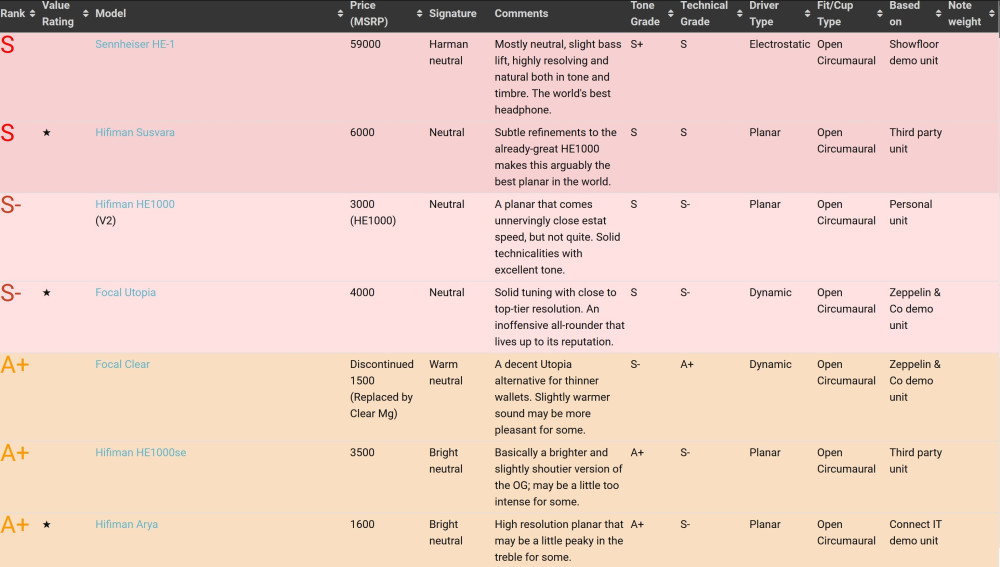The height and width of the screenshot is (567, 1000).
Task: Click the Model column header text
Action: (110, 13)
